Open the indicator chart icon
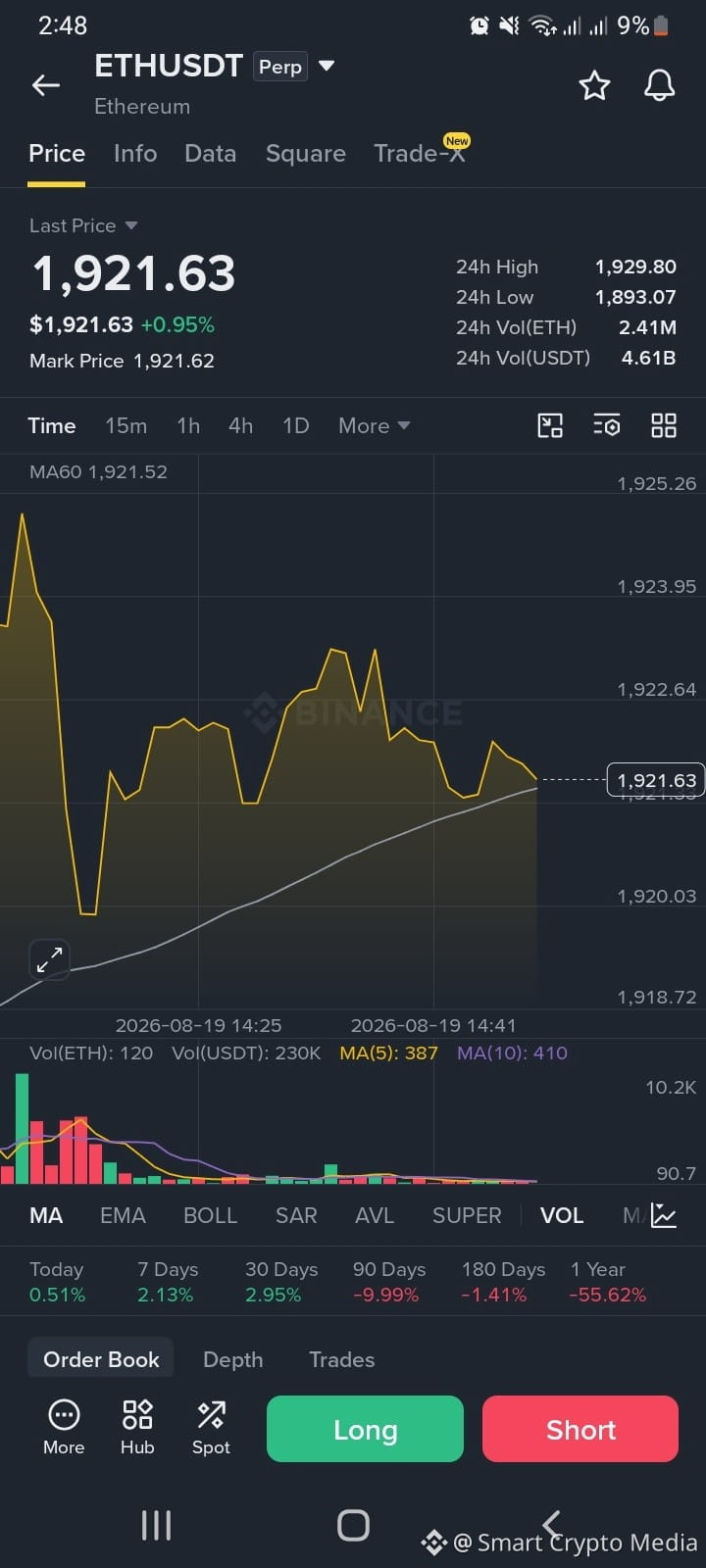Image resolution: width=706 pixels, height=1568 pixels. [x=664, y=1215]
